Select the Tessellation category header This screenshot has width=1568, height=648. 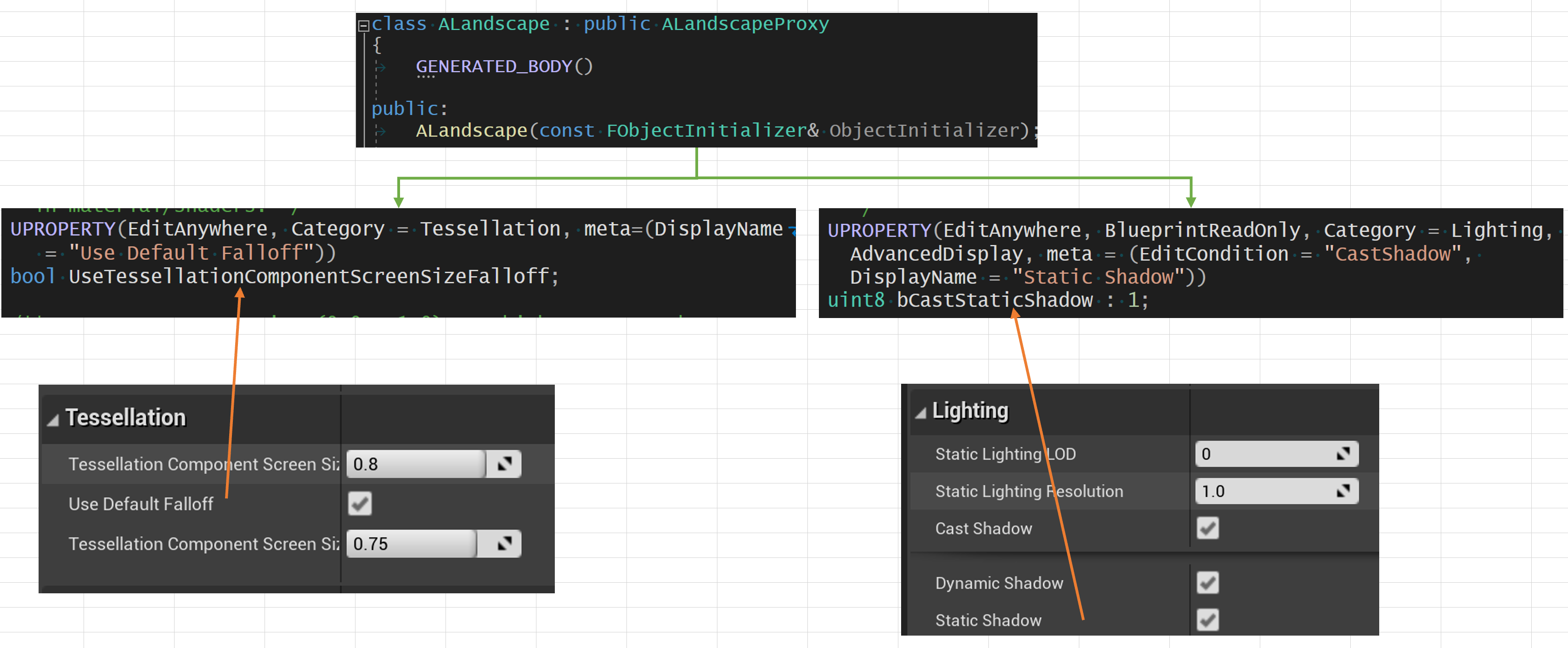(125, 418)
